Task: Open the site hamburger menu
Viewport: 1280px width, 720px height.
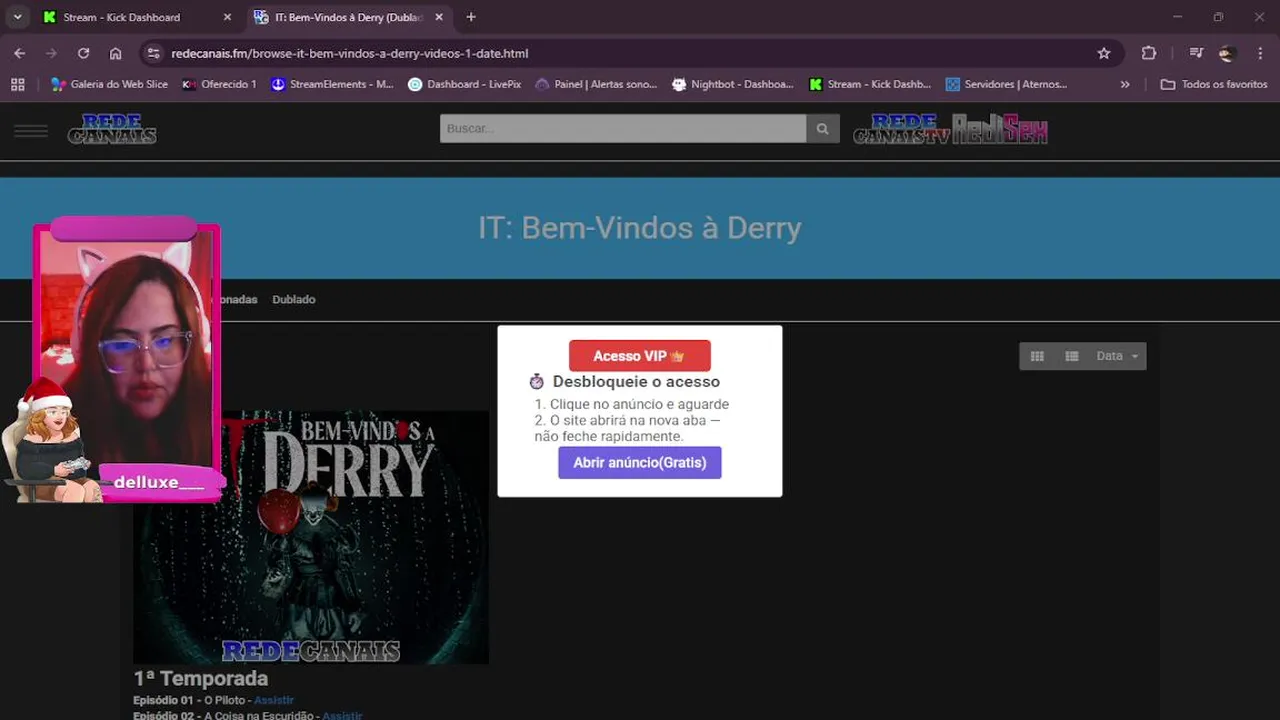Action: [x=31, y=131]
